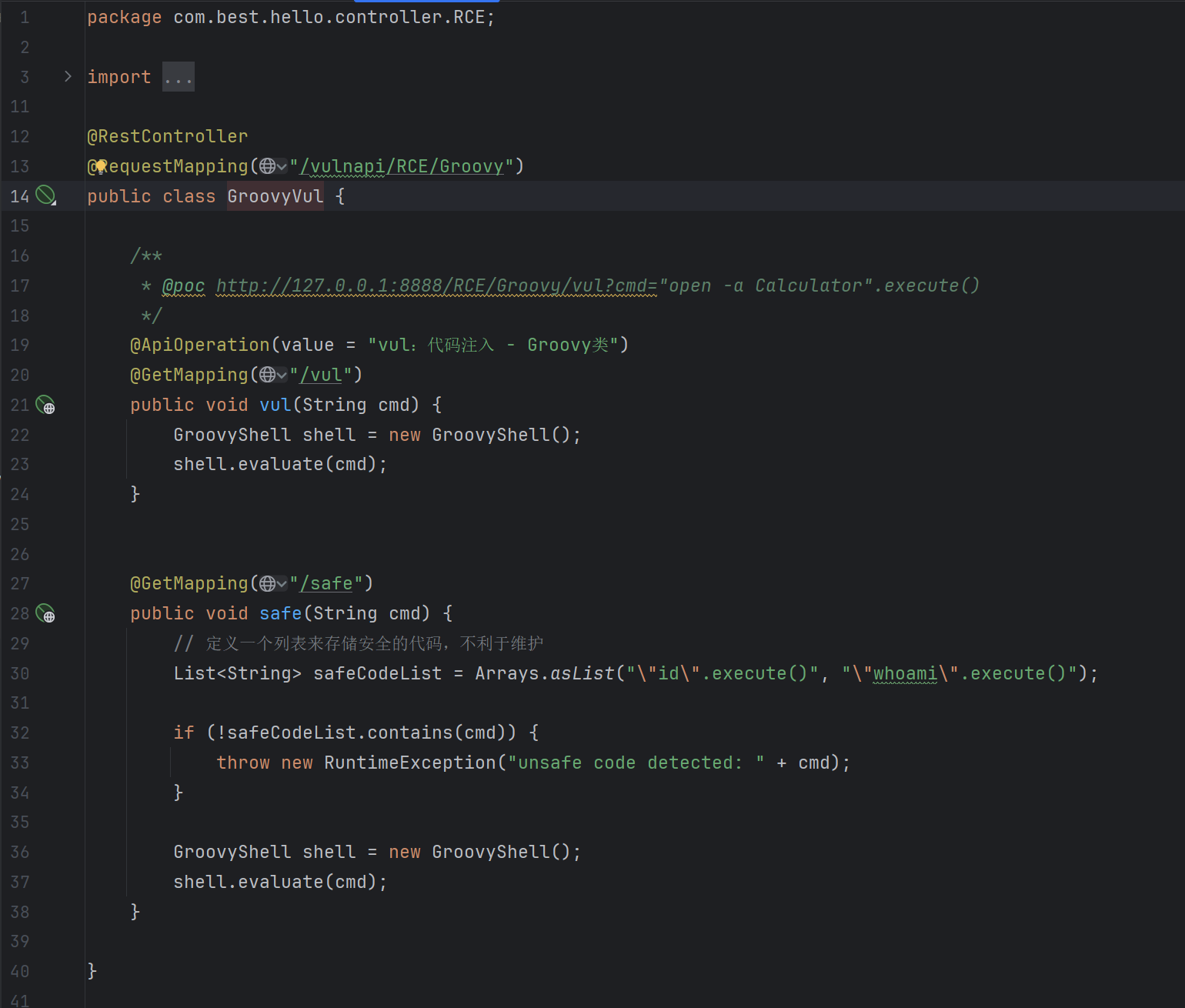Open the globe URL dropdown before "/vul"
The width and height of the screenshot is (1185, 1008).
[x=273, y=375]
